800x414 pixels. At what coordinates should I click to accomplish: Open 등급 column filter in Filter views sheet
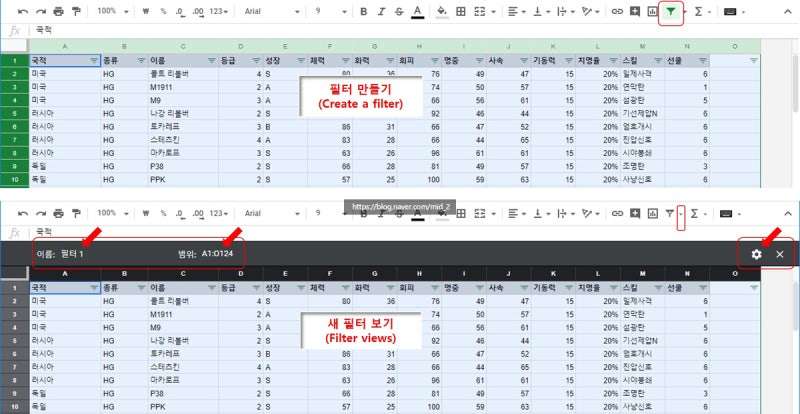(x=256, y=288)
